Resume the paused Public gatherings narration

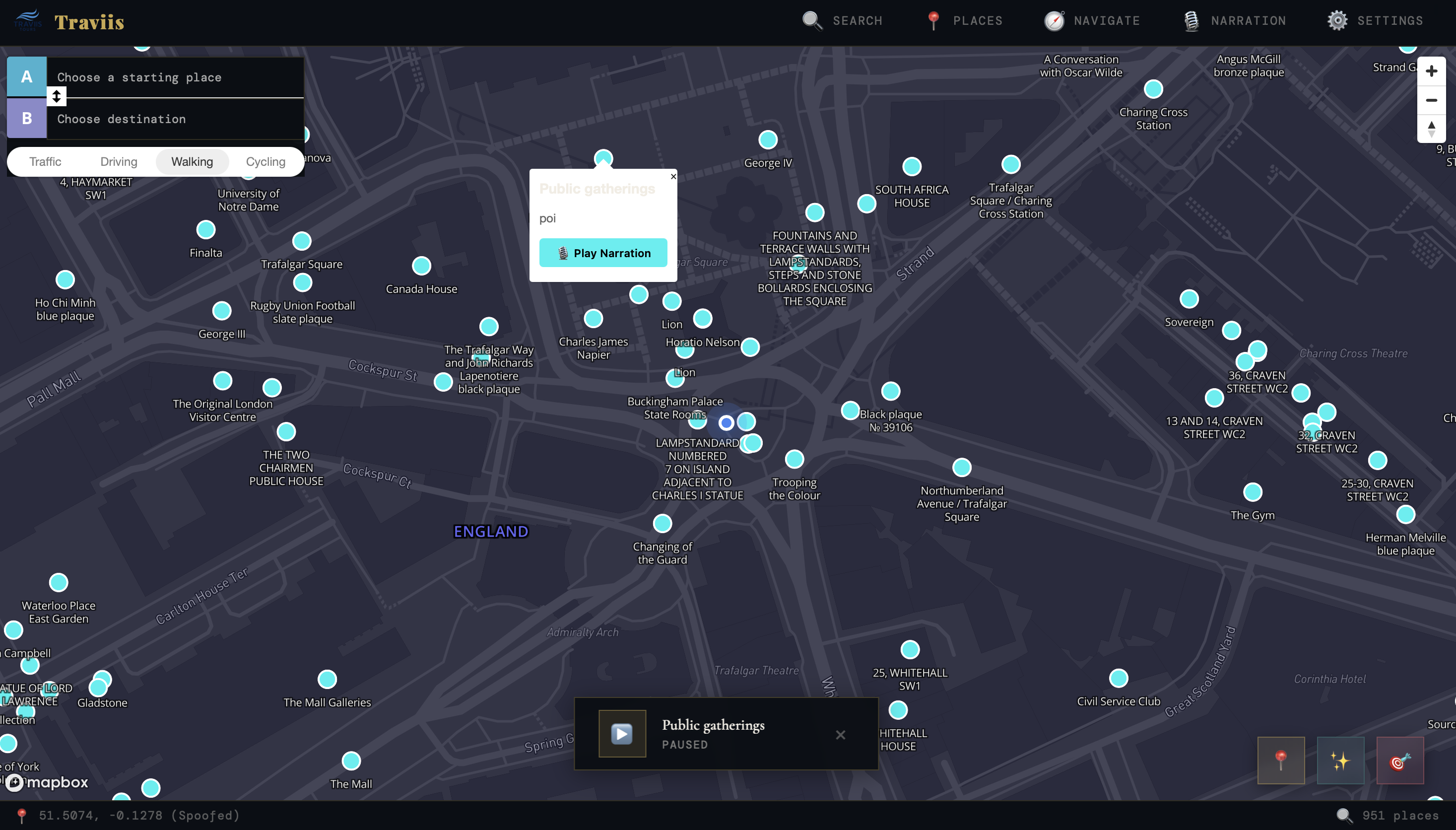pos(621,734)
